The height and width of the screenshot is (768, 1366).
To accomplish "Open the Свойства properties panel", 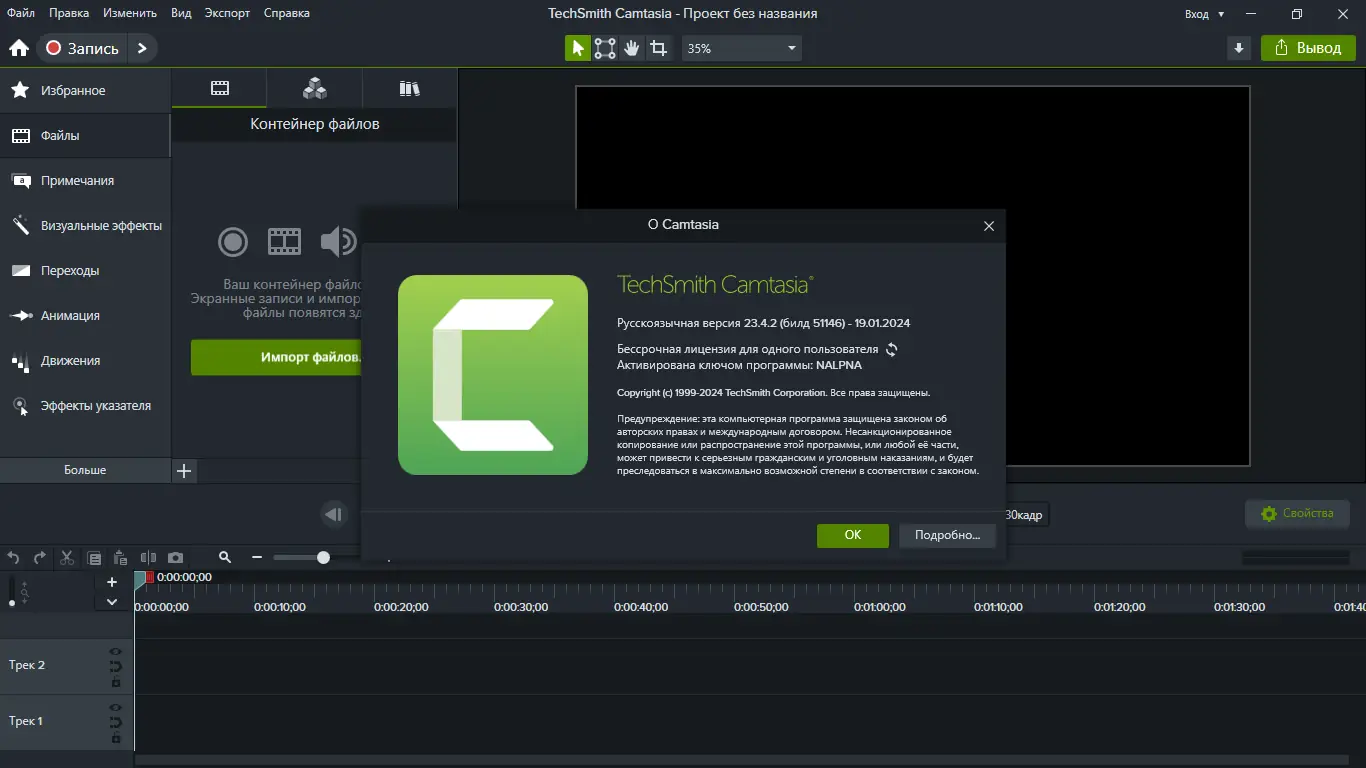I will [x=1298, y=514].
